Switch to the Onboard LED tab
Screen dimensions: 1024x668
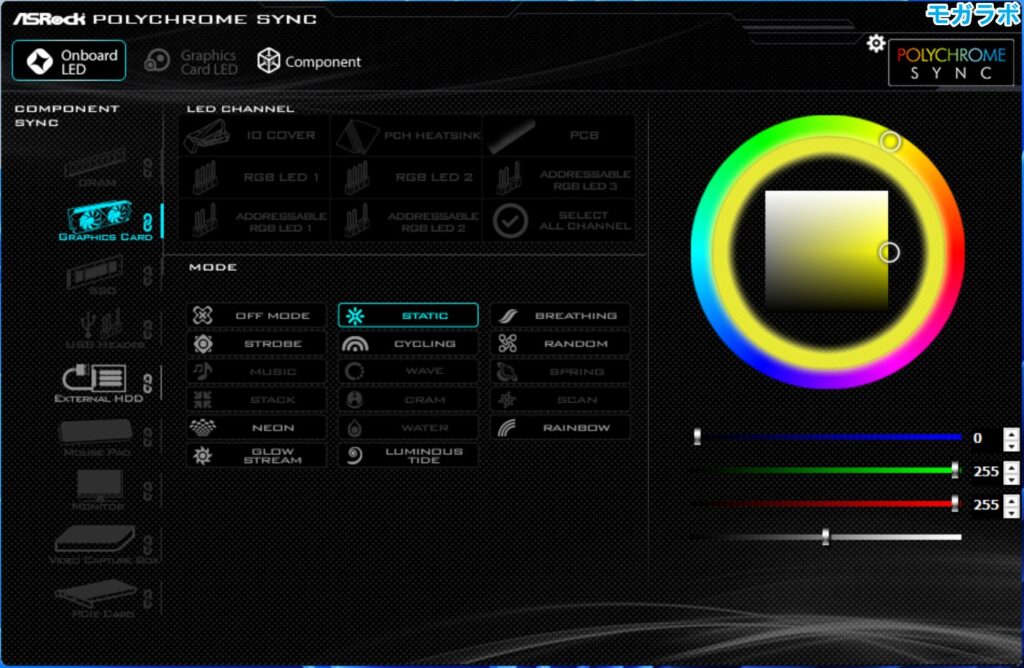tap(68, 60)
